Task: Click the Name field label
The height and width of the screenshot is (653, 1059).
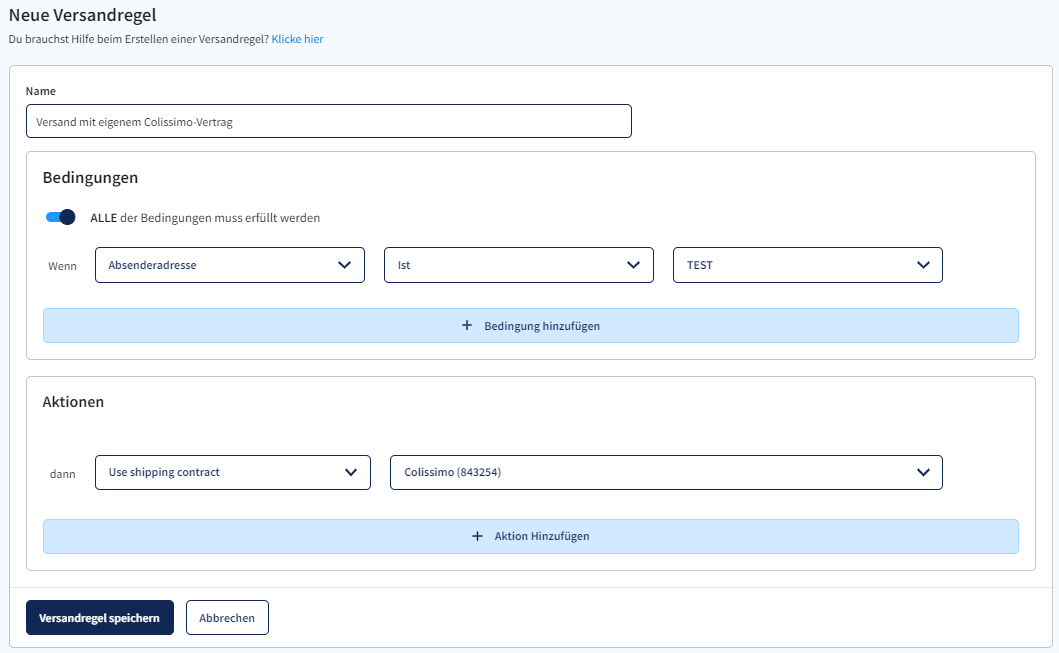Action: click(41, 91)
